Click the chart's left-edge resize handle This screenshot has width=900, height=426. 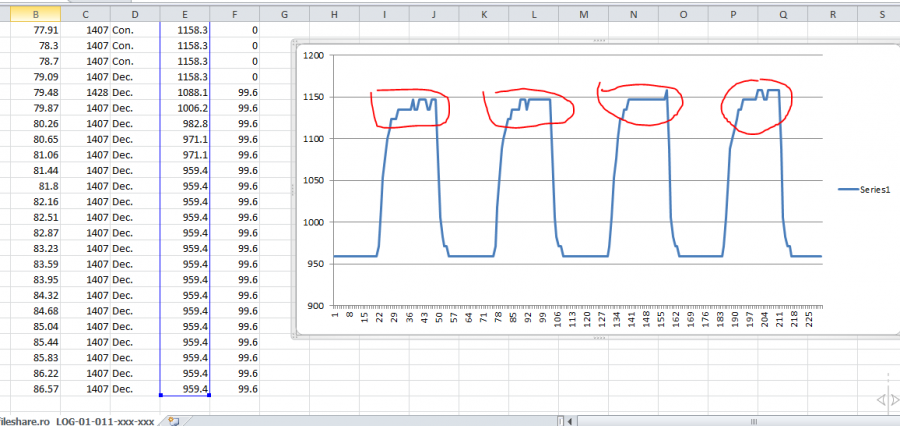point(294,188)
